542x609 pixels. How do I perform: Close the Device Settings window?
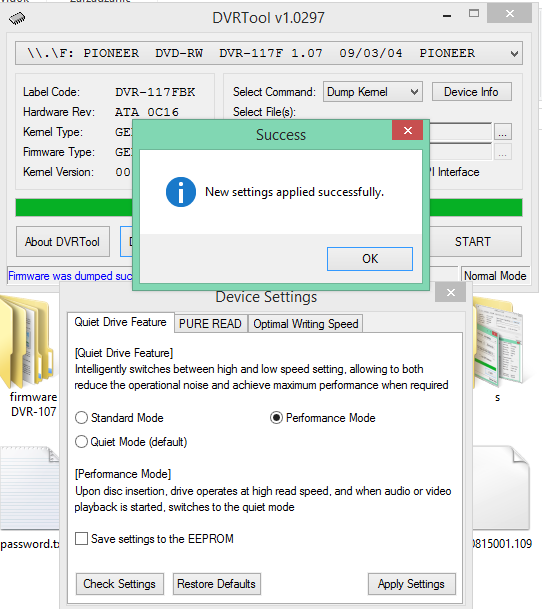(x=451, y=292)
